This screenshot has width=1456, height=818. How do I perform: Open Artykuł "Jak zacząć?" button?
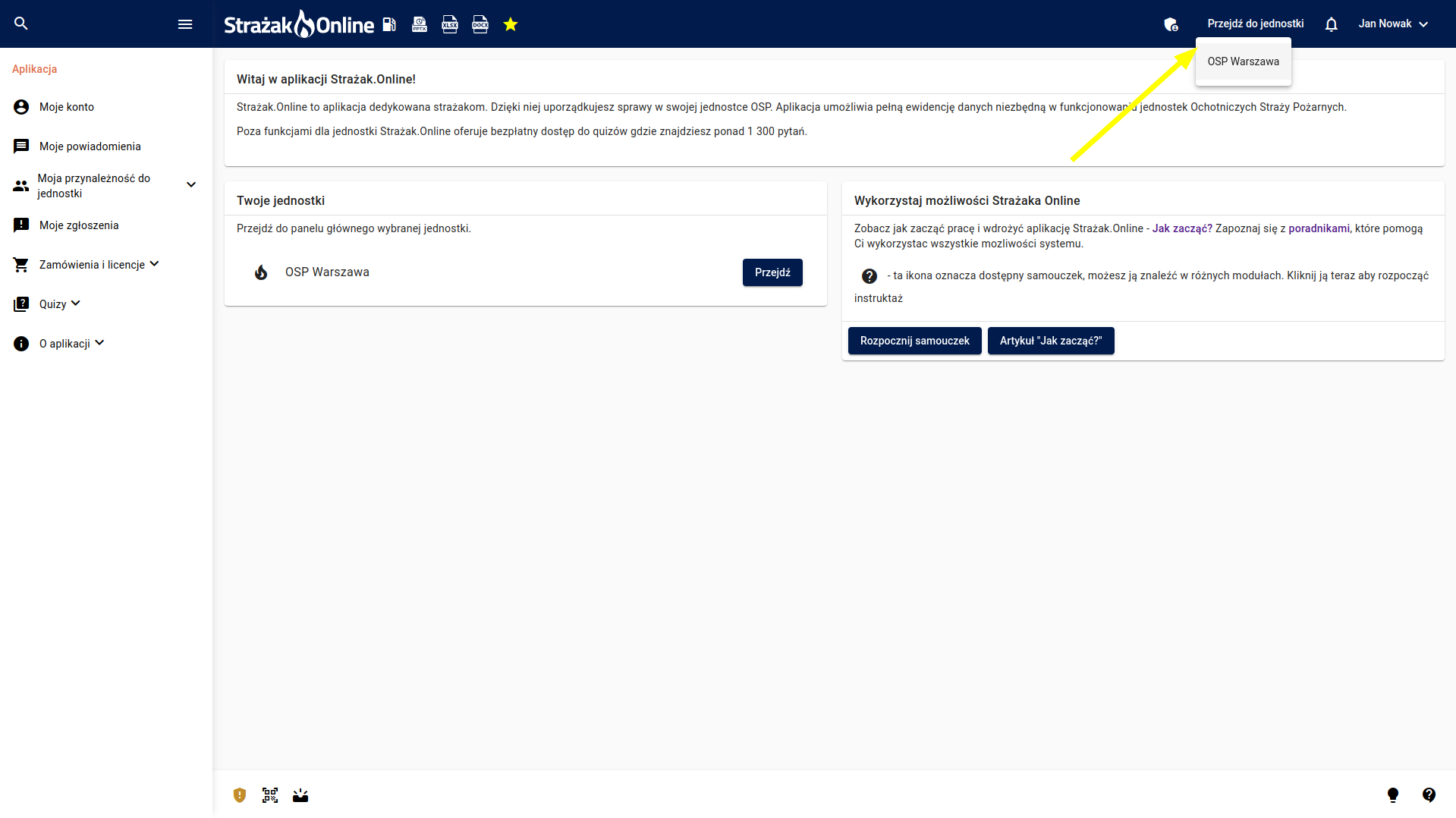1051,341
